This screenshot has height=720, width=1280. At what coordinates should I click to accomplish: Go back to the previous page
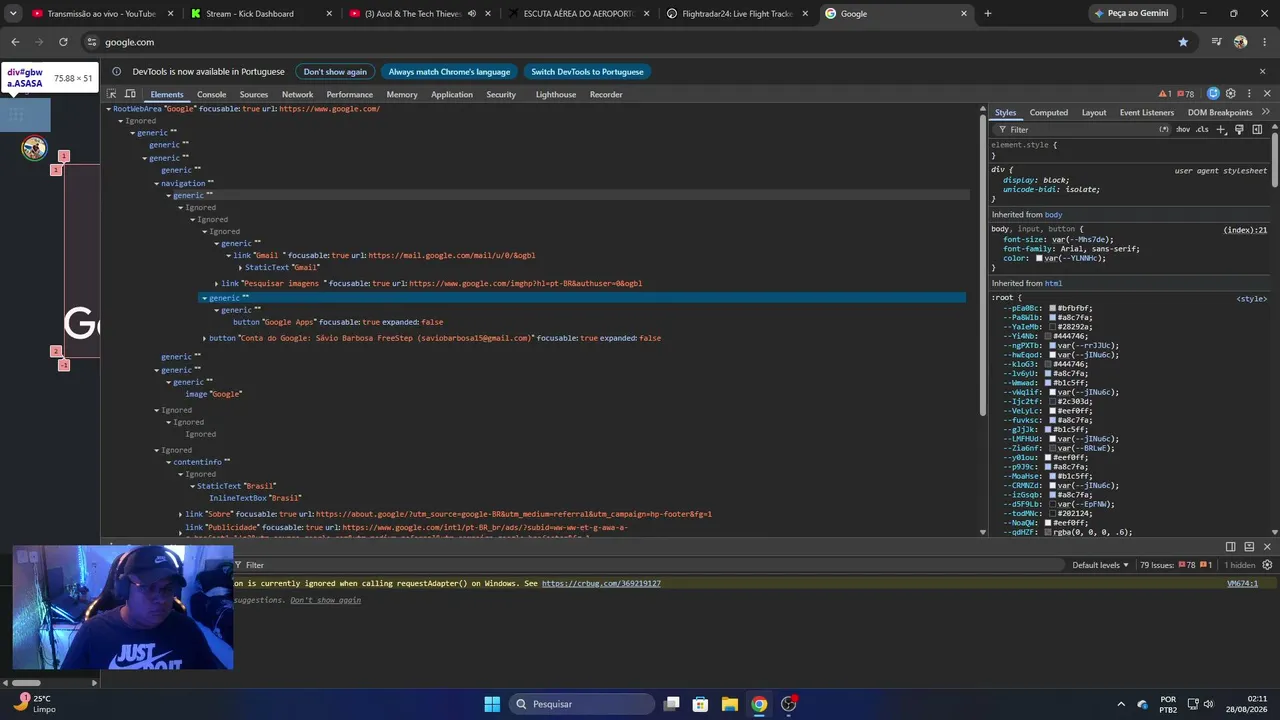(x=15, y=42)
